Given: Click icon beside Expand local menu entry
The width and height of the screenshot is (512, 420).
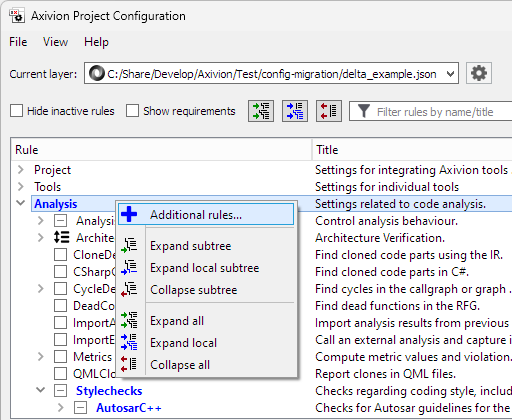Looking at the screenshot, I should pyautogui.click(x=129, y=342).
